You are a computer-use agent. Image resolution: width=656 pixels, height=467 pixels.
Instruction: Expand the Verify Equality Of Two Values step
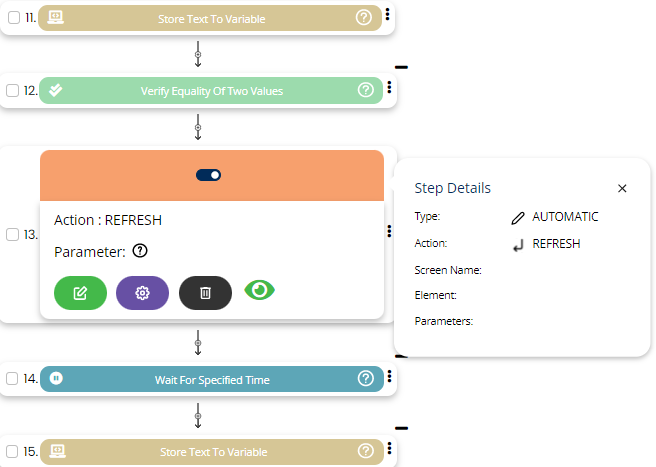tap(211, 91)
